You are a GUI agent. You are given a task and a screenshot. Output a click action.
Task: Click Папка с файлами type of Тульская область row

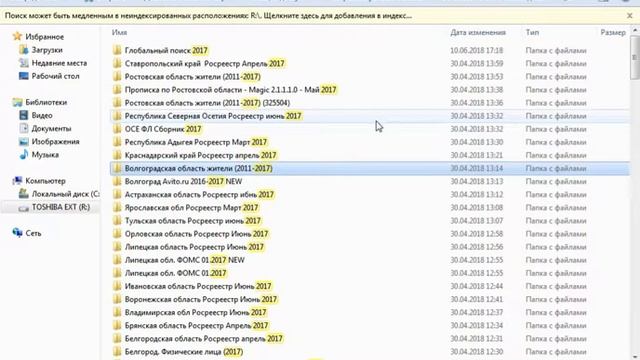(x=556, y=220)
